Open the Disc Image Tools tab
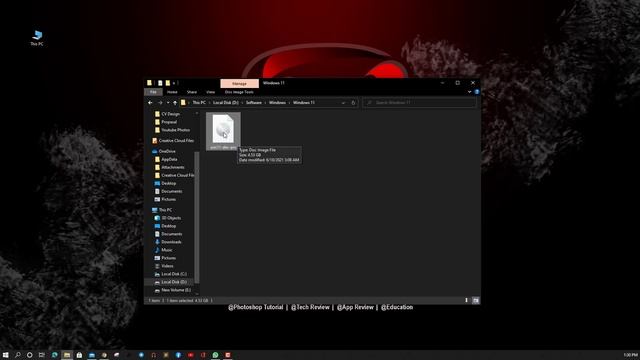 (x=239, y=92)
